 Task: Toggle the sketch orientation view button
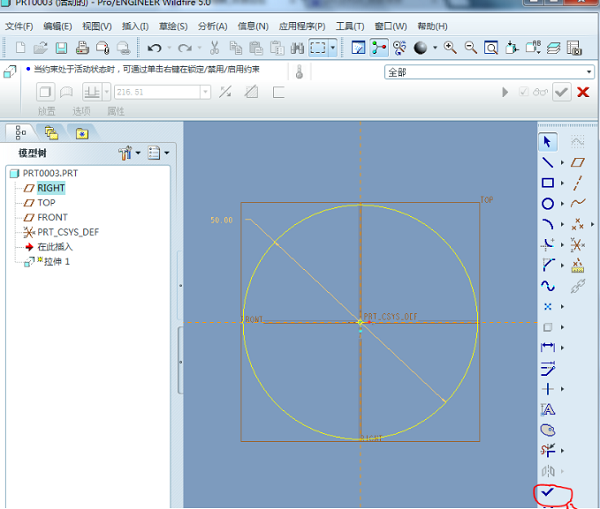(358, 47)
